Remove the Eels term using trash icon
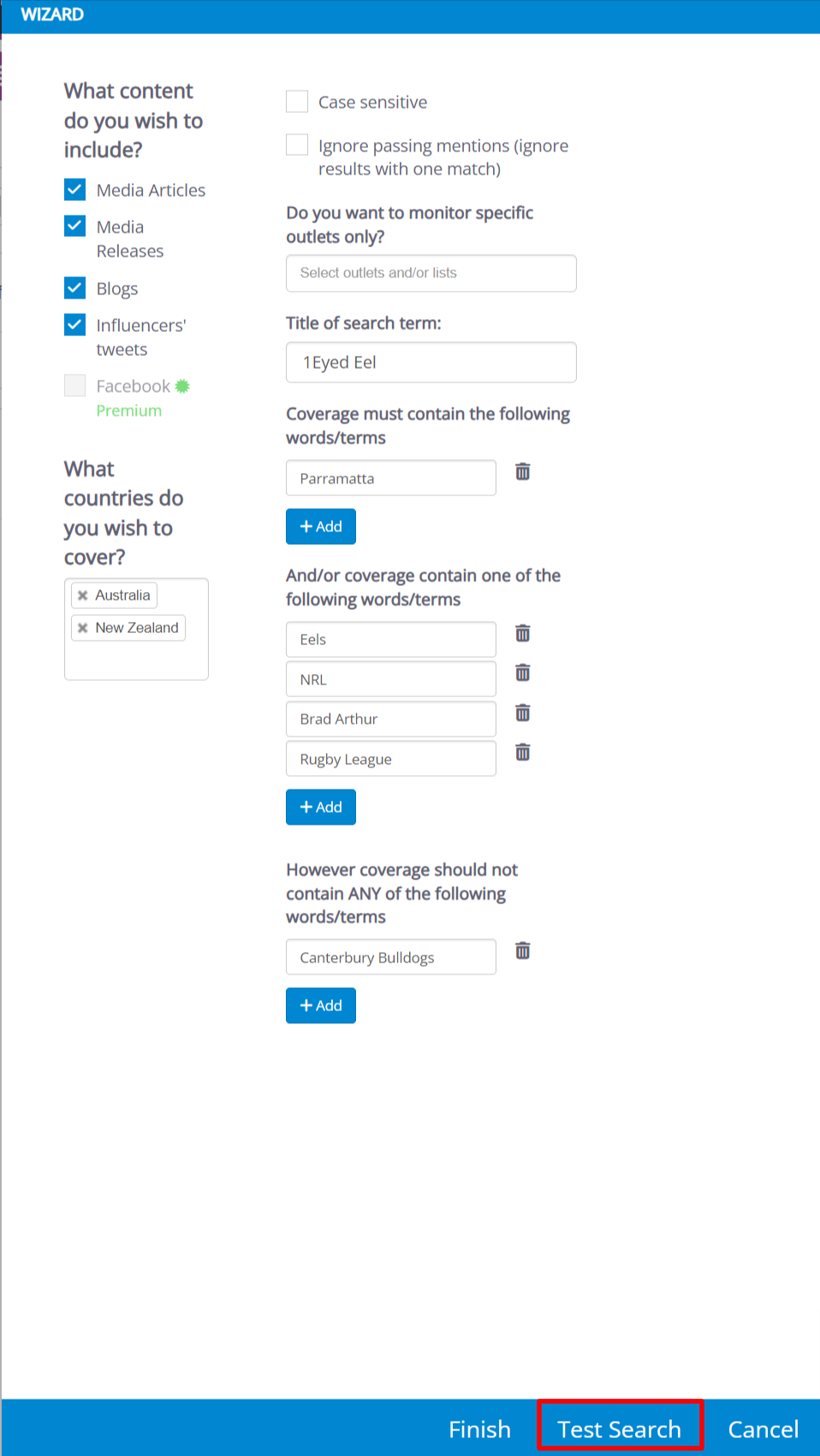This screenshot has width=820, height=1456. point(522,633)
